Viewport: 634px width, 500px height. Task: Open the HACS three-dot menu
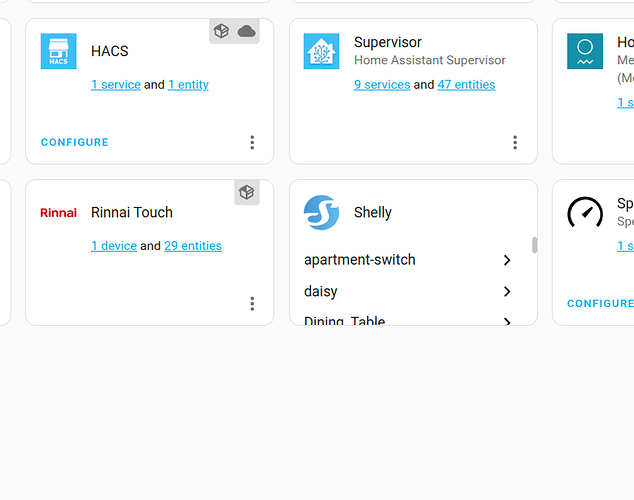(252, 143)
